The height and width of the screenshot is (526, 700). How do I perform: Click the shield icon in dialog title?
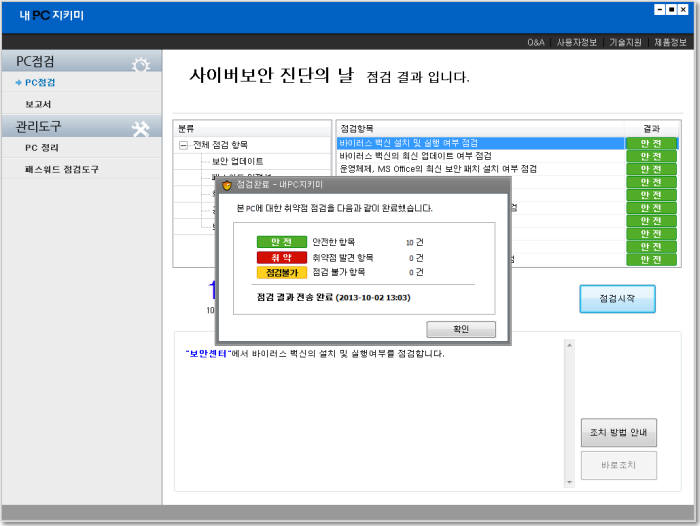(x=227, y=185)
